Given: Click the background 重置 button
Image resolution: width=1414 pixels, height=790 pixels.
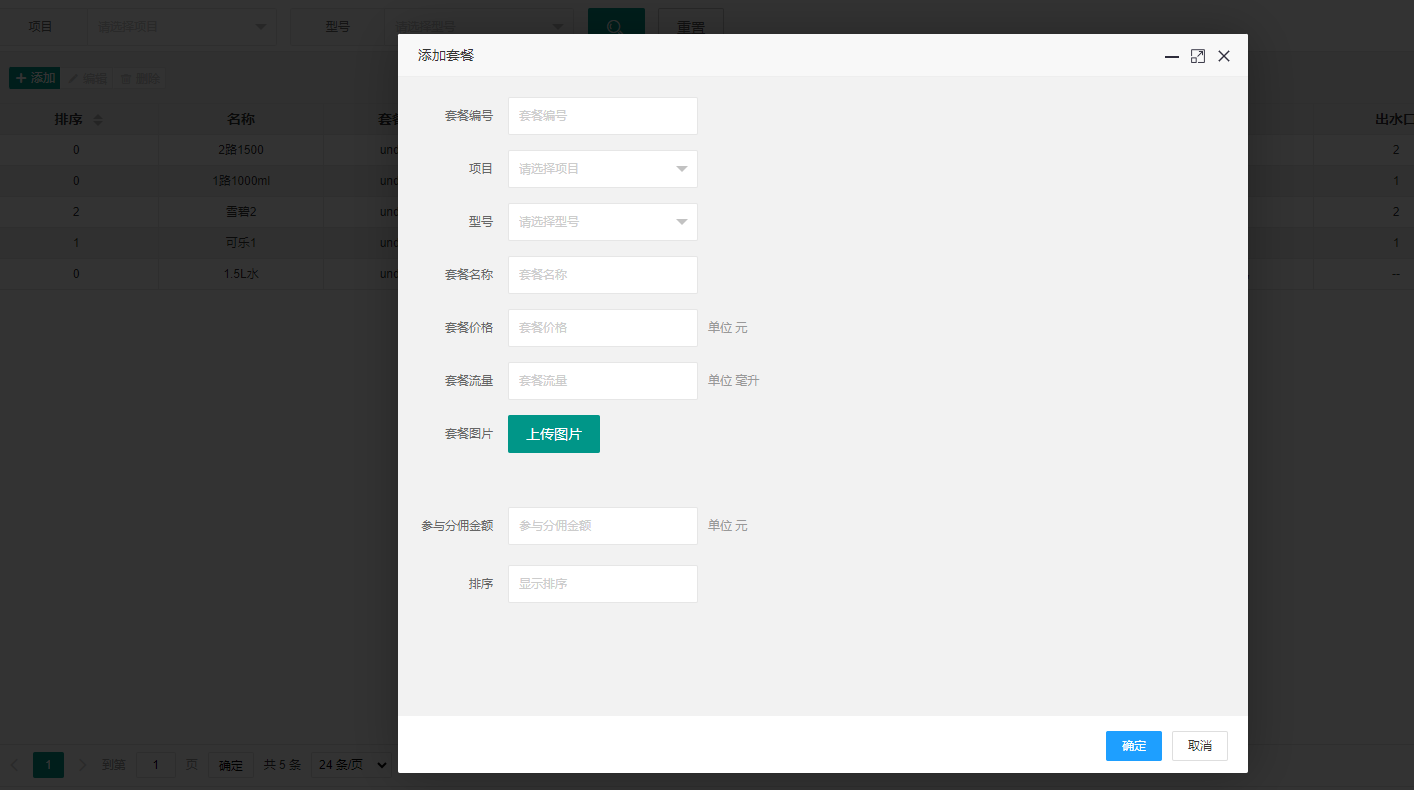Looking at the screenshot, I should pos(691,27).
